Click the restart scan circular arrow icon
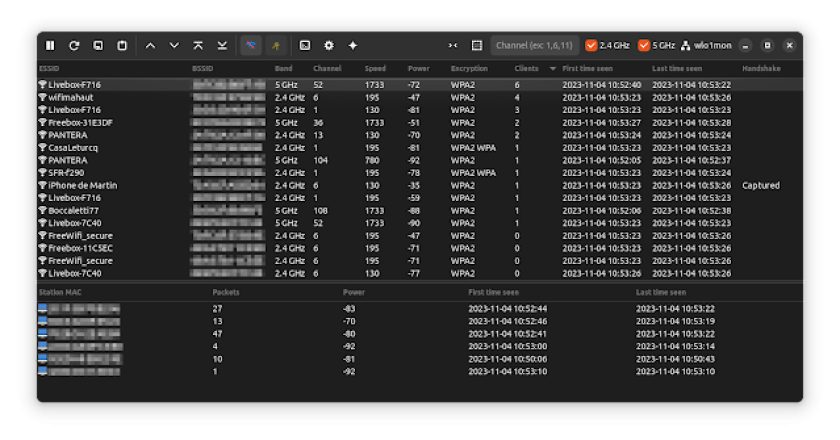Viewport: 840px width, 440px height. pyautogui.click(x=74, y=46)
